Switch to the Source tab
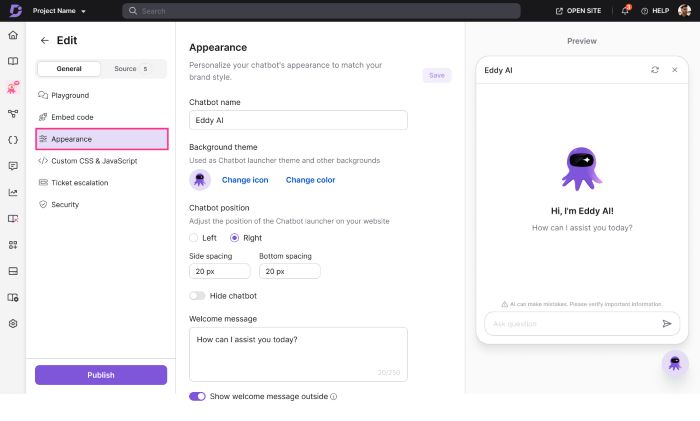 coord(130,69)
